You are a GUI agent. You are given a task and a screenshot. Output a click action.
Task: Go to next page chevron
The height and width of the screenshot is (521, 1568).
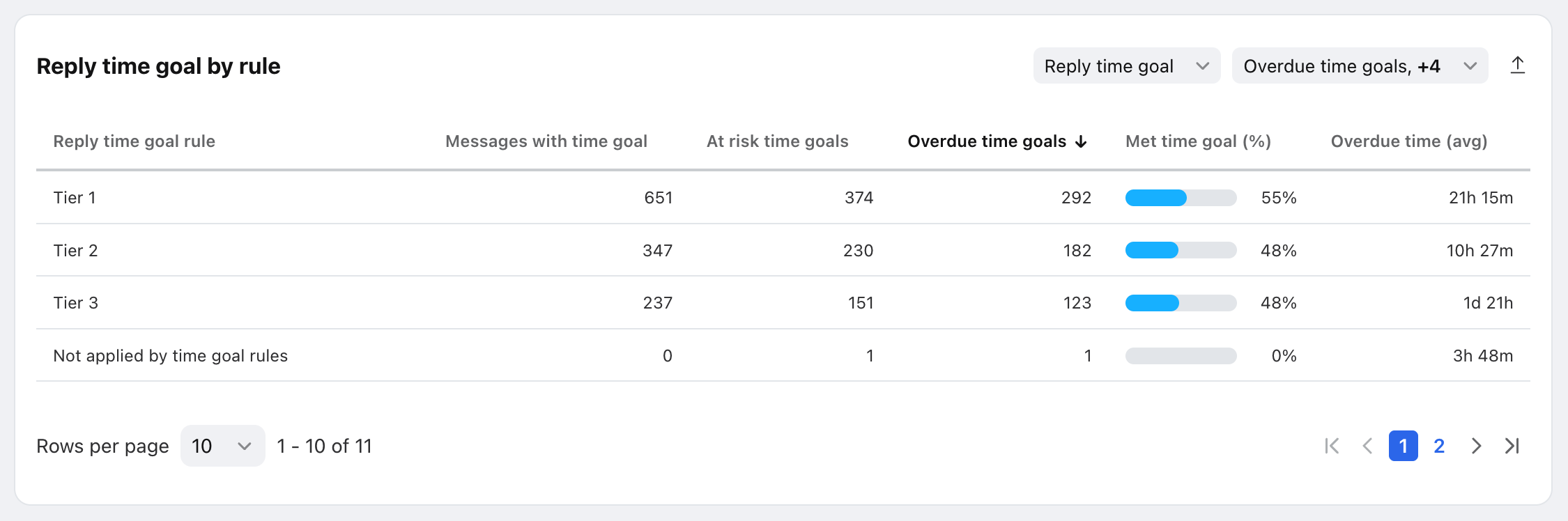tap(1476, 446)
